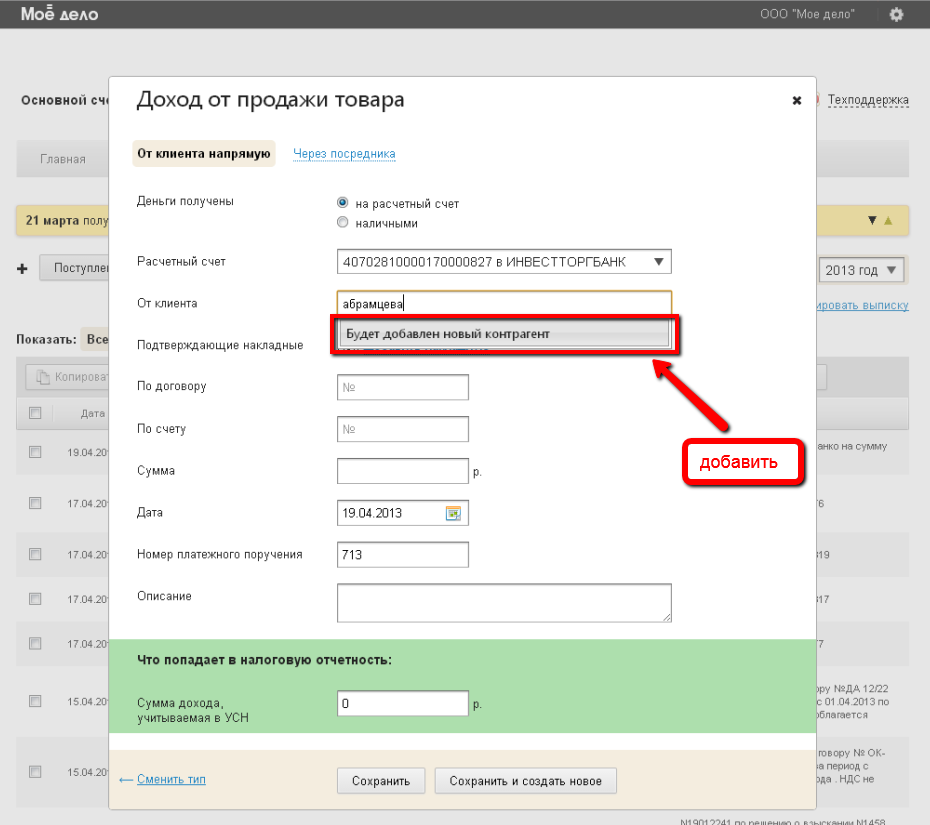This screenshot has height=825, width=930.
Task: Open the Техподдержка link
Action: point(868,100)
